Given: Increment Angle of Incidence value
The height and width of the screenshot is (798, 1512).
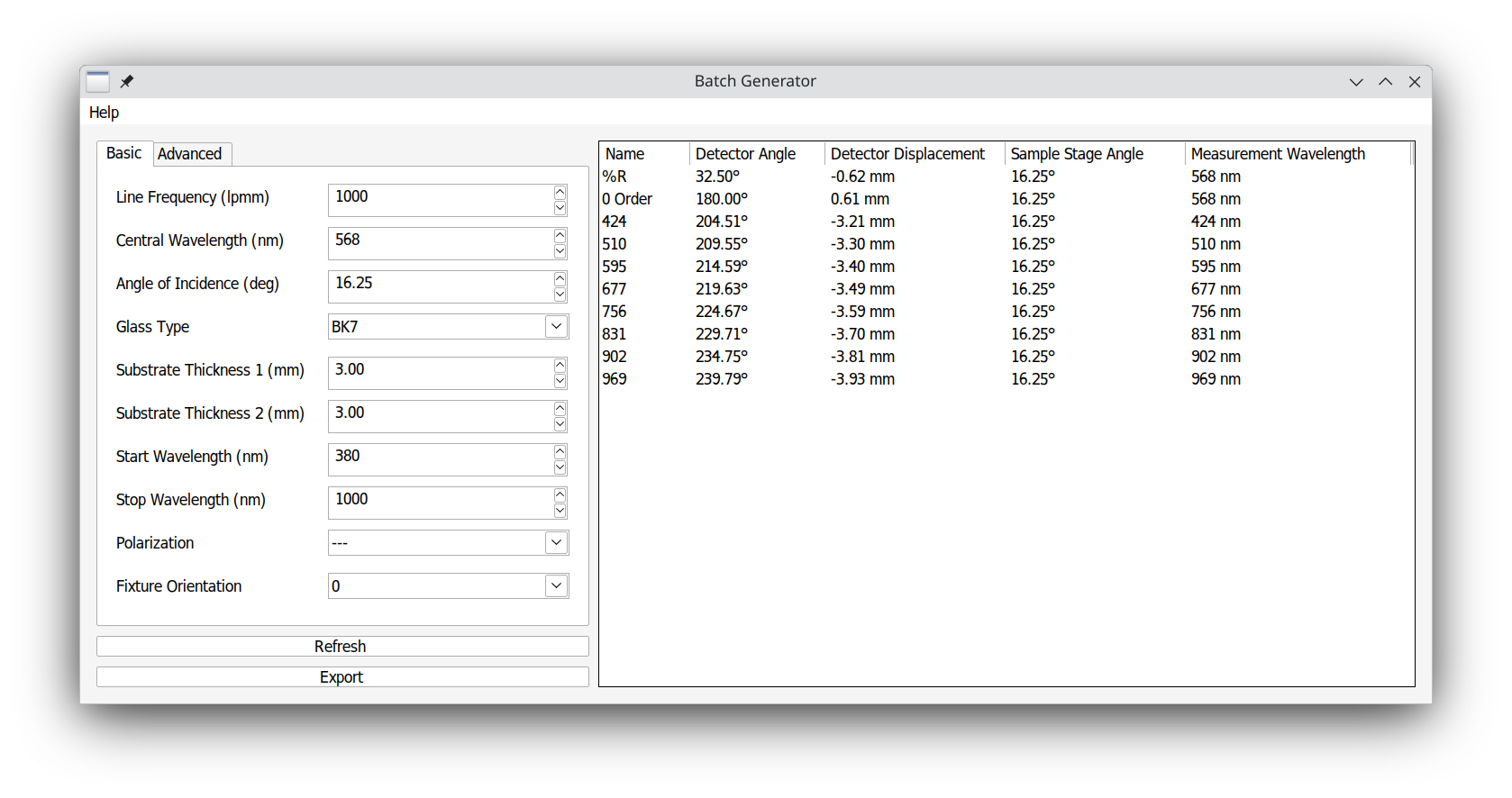Looking at the screenshot, I should [560, 278].
